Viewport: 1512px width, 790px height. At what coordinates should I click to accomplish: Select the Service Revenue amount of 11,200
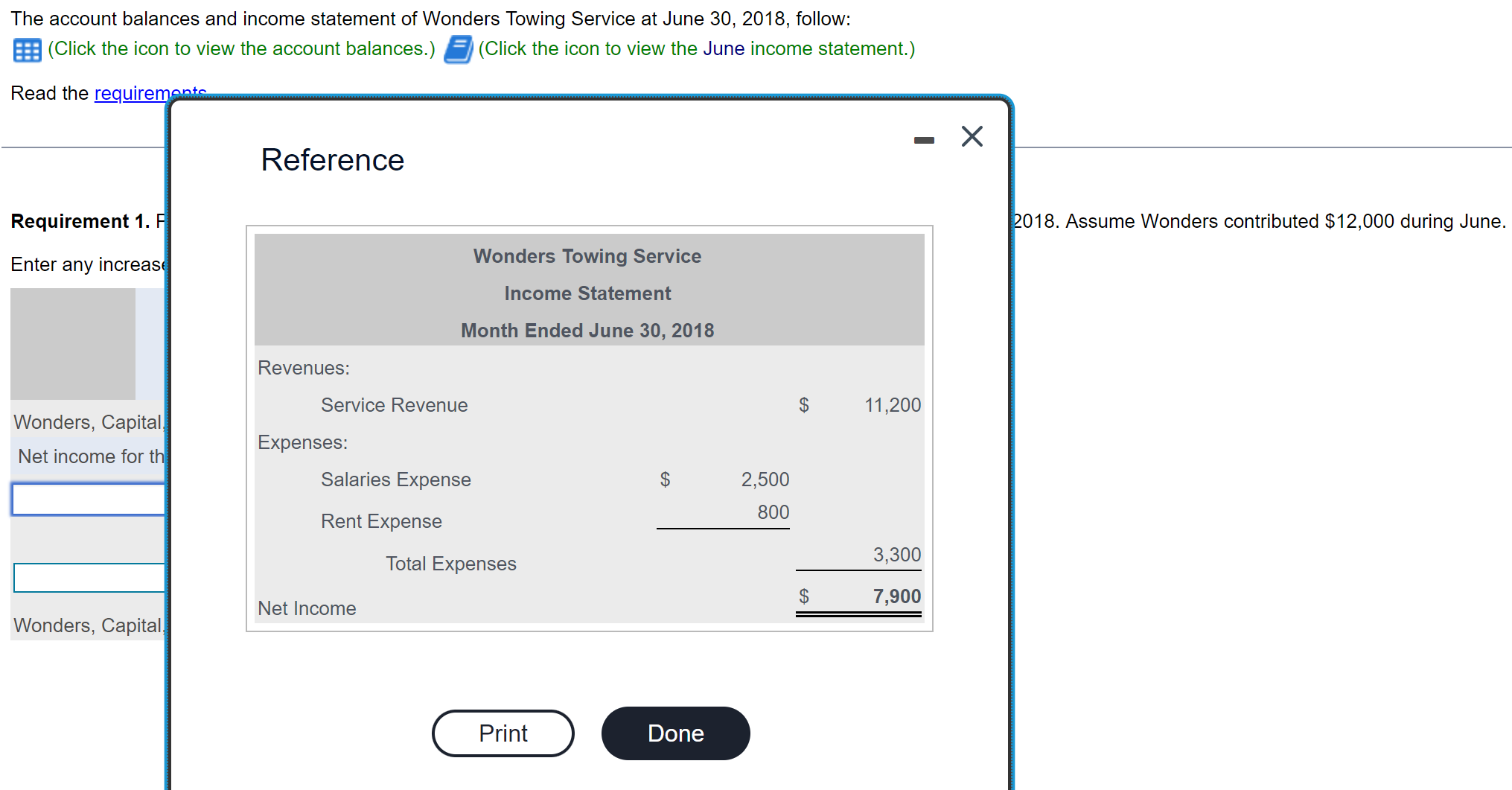(892, 405)
